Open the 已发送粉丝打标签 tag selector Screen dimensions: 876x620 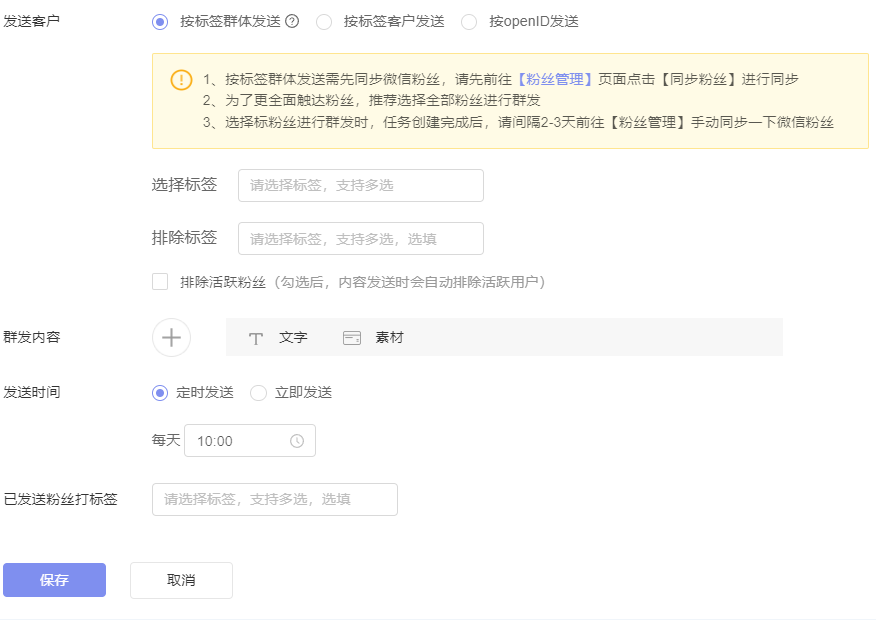pos(275,499)
